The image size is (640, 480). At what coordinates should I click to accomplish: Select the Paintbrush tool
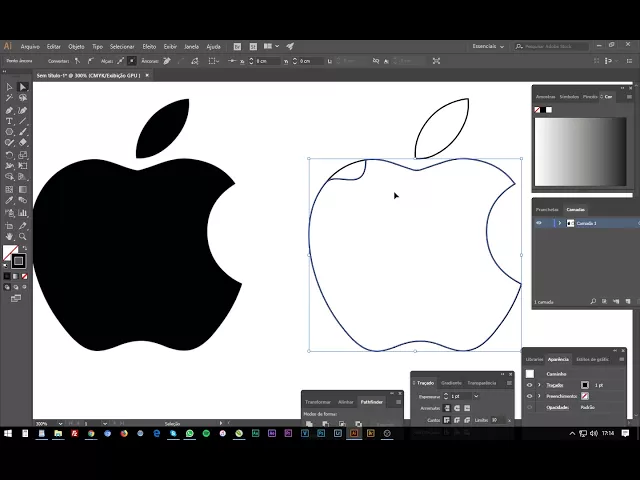coord(22,132)
